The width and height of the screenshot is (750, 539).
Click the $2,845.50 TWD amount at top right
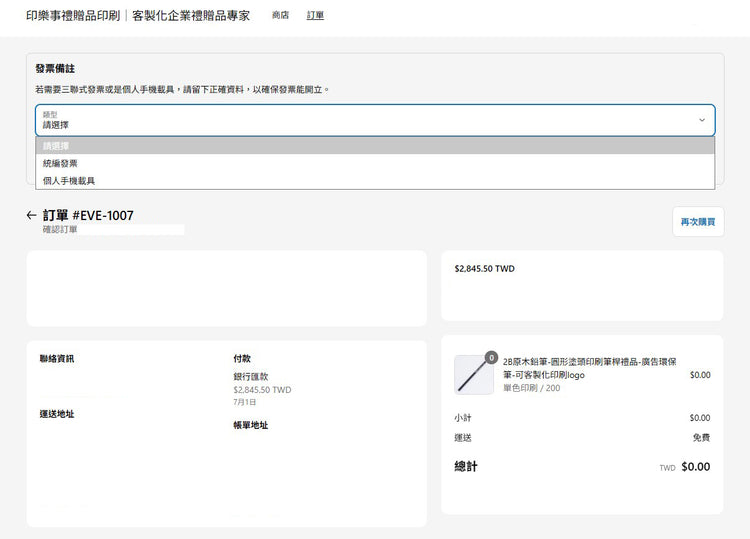tap(484, 269)
